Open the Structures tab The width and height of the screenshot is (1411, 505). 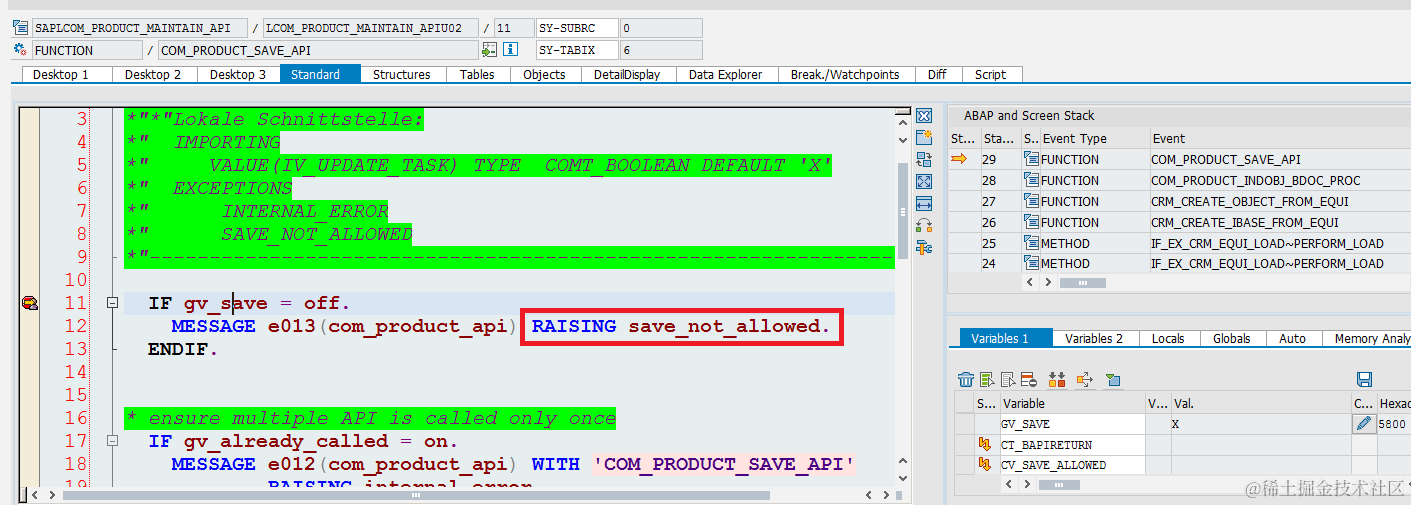click(x=402, y=74)
